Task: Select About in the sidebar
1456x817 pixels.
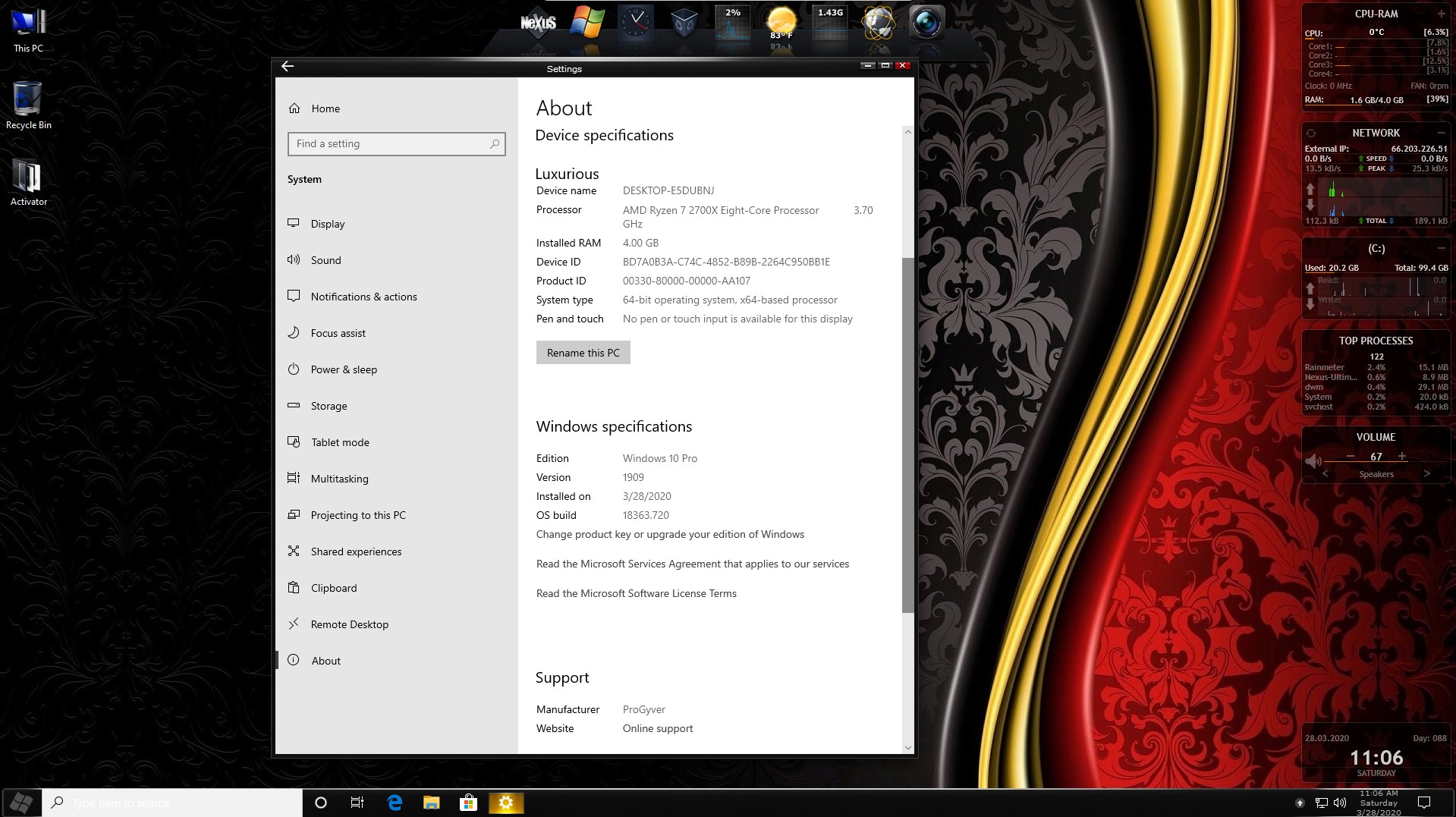Action: 397,661
